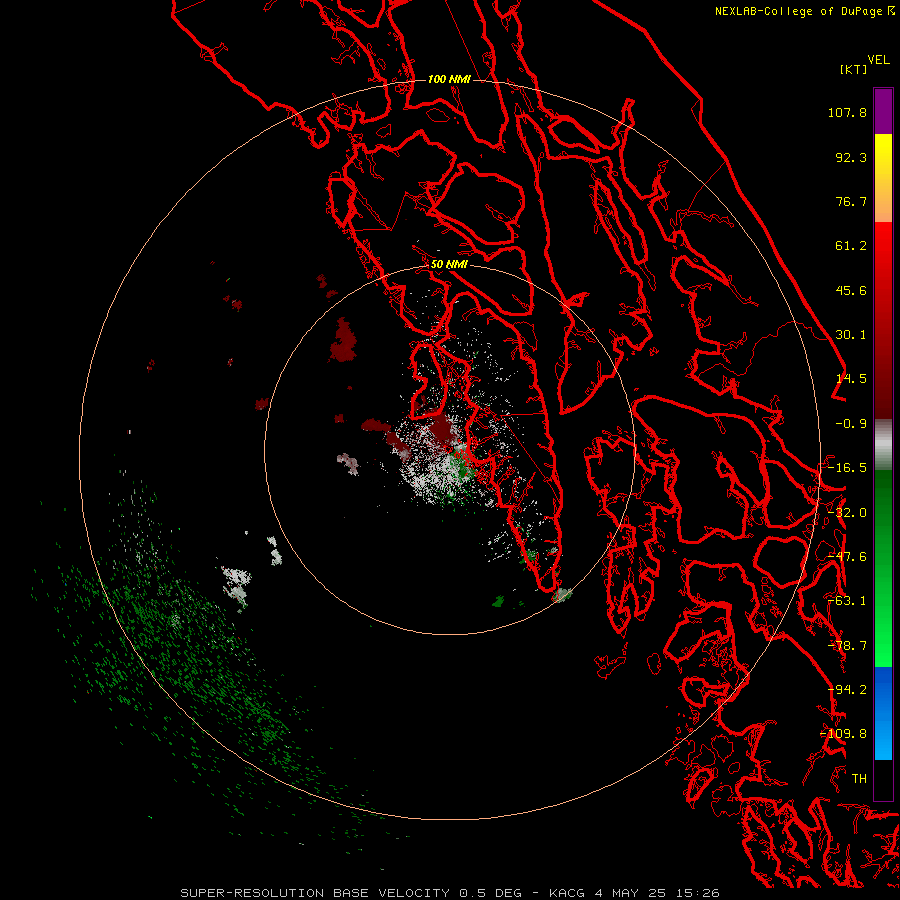Click the [KT] units label
Image resolution: width=900 pixels, height=900 pixels.
click(853, 70)
